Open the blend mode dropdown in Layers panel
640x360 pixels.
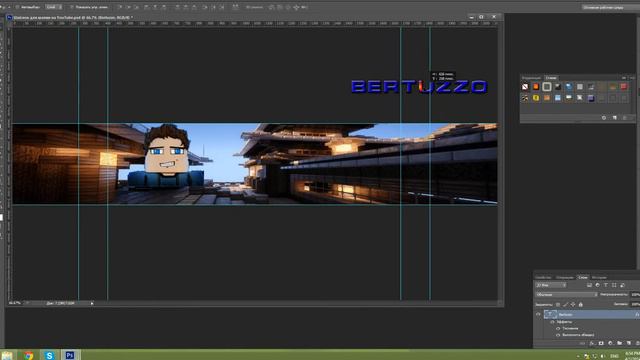click(567, 295)
